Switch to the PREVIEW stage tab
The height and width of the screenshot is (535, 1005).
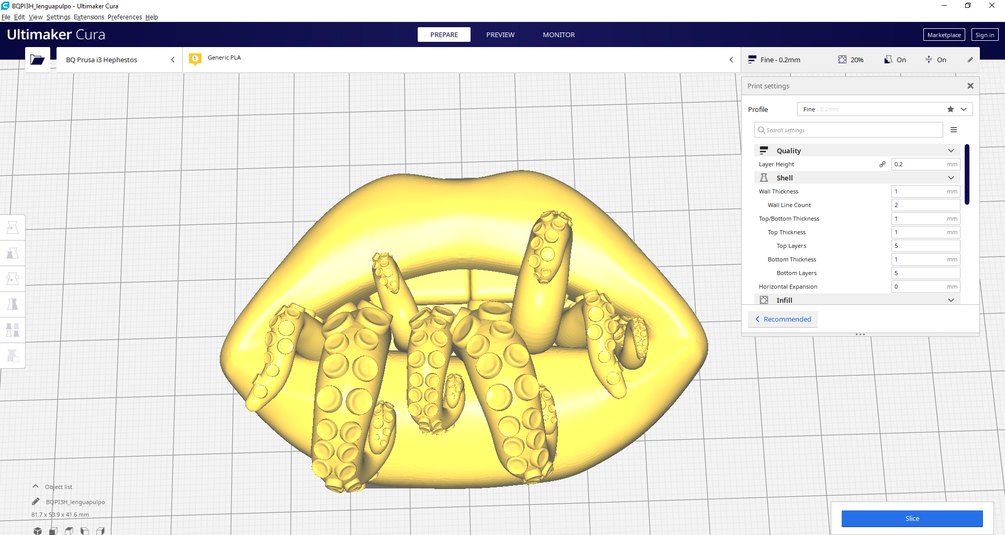(500, 35)
